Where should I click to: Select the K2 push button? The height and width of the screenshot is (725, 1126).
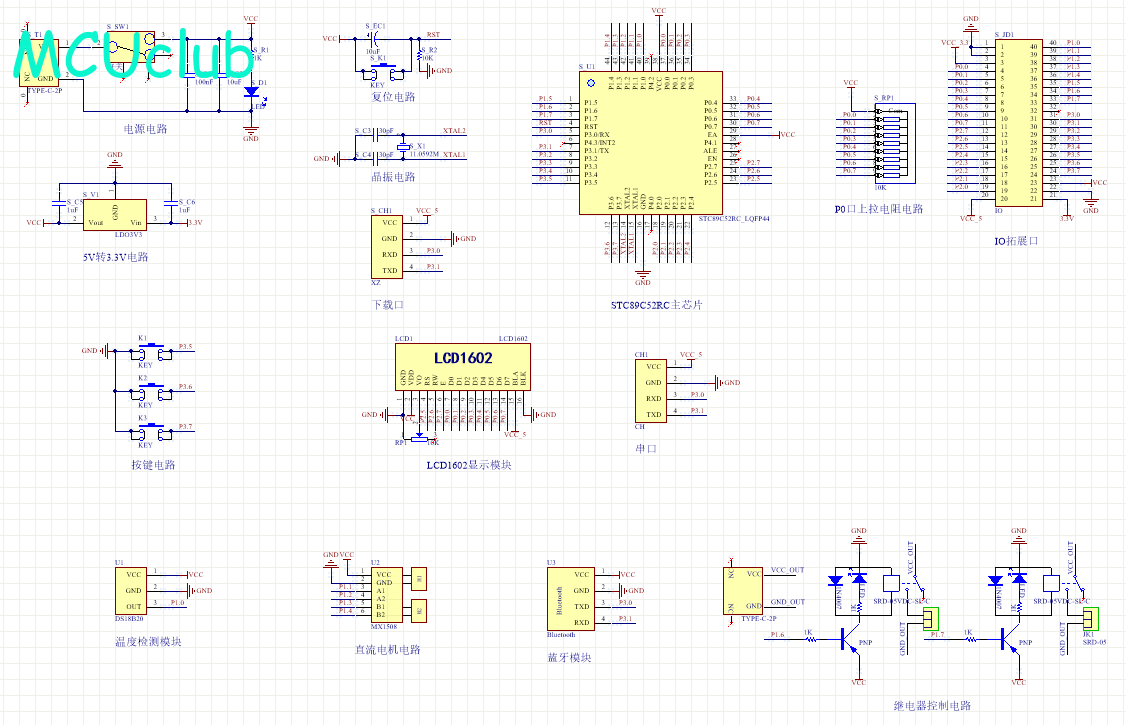pos(152,392)
